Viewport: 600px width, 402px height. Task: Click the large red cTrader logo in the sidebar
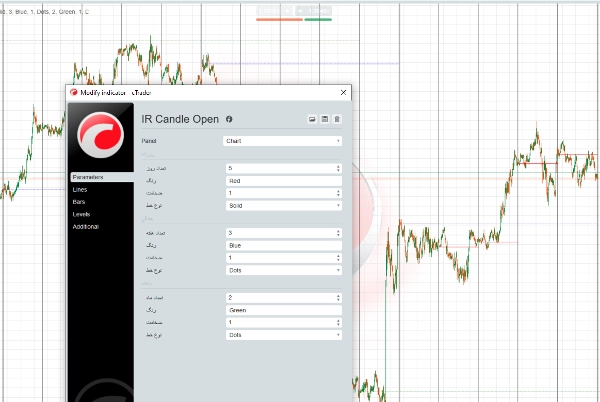(101, 135)
